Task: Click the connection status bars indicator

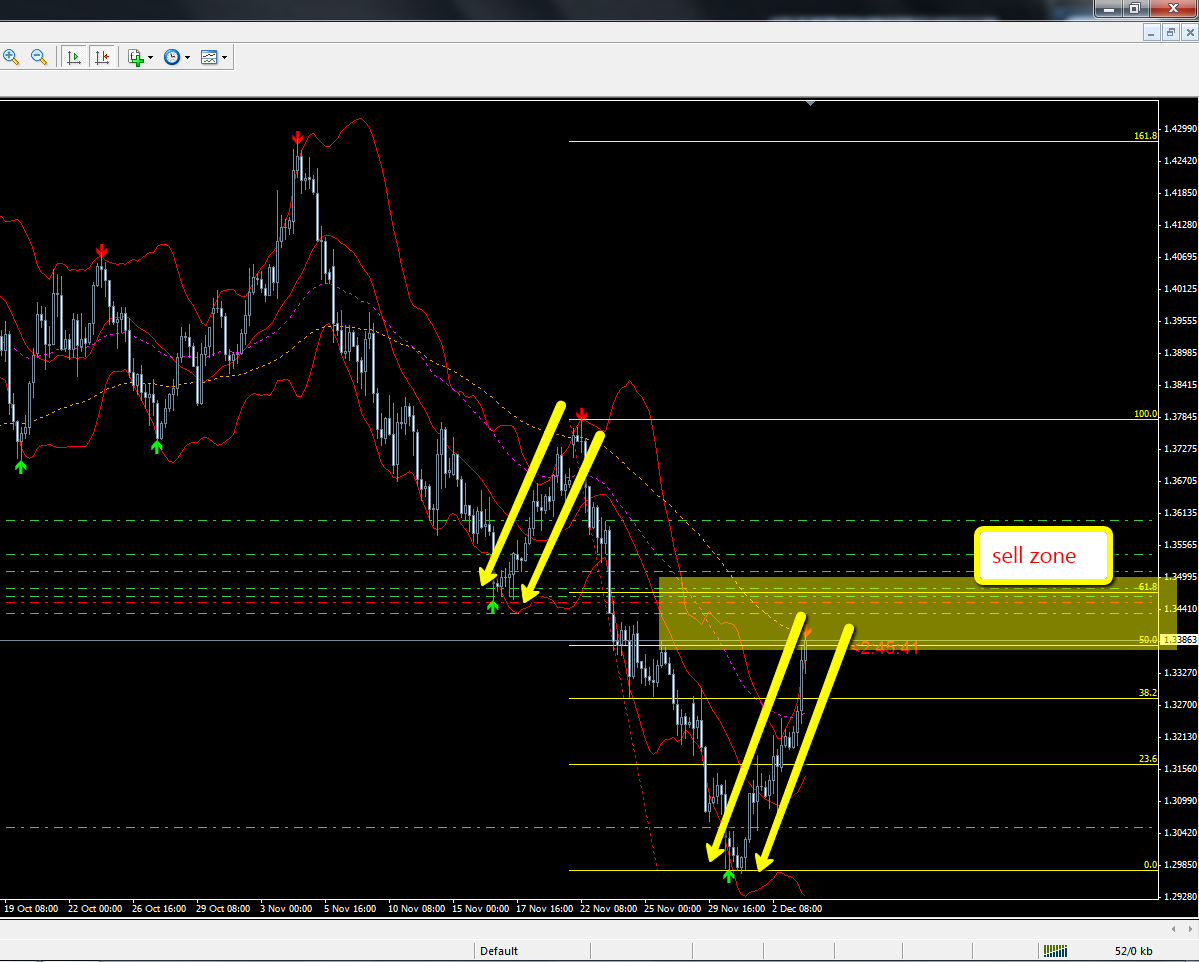Action: click(x=1055, y=951)
